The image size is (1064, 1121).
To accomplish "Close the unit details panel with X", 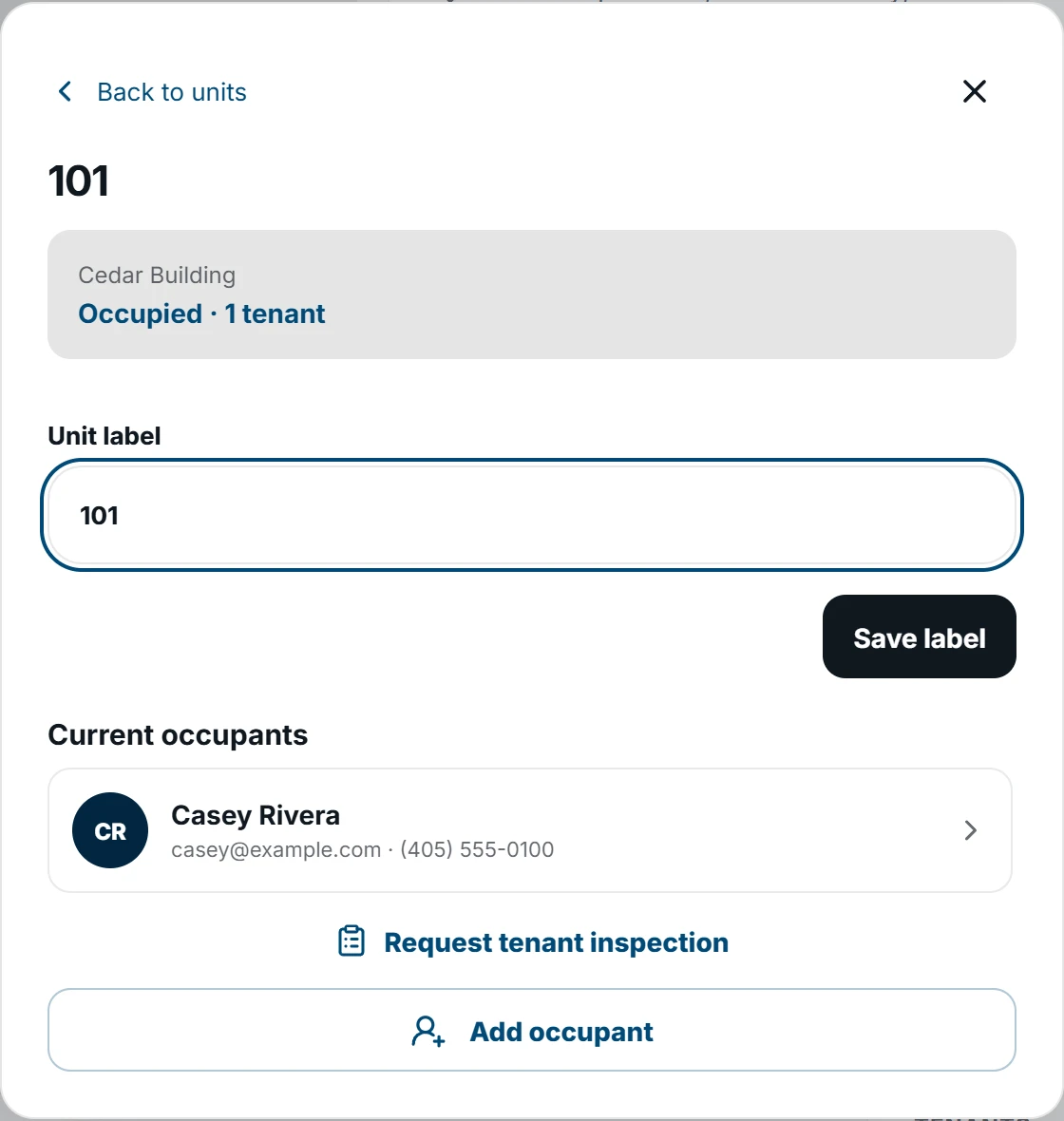I will 974,91.
